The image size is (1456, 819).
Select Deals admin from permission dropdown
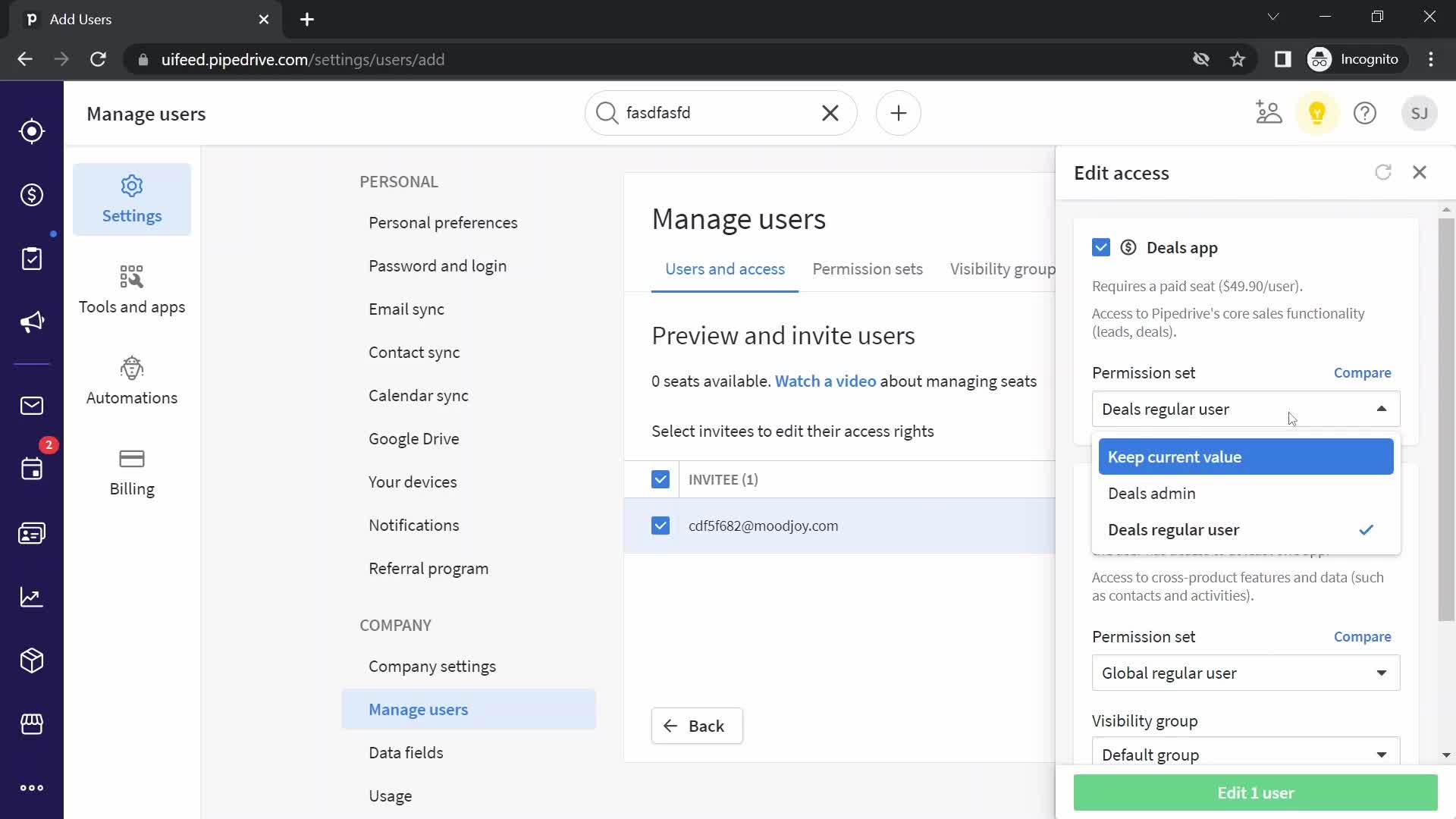[1152, 493]
